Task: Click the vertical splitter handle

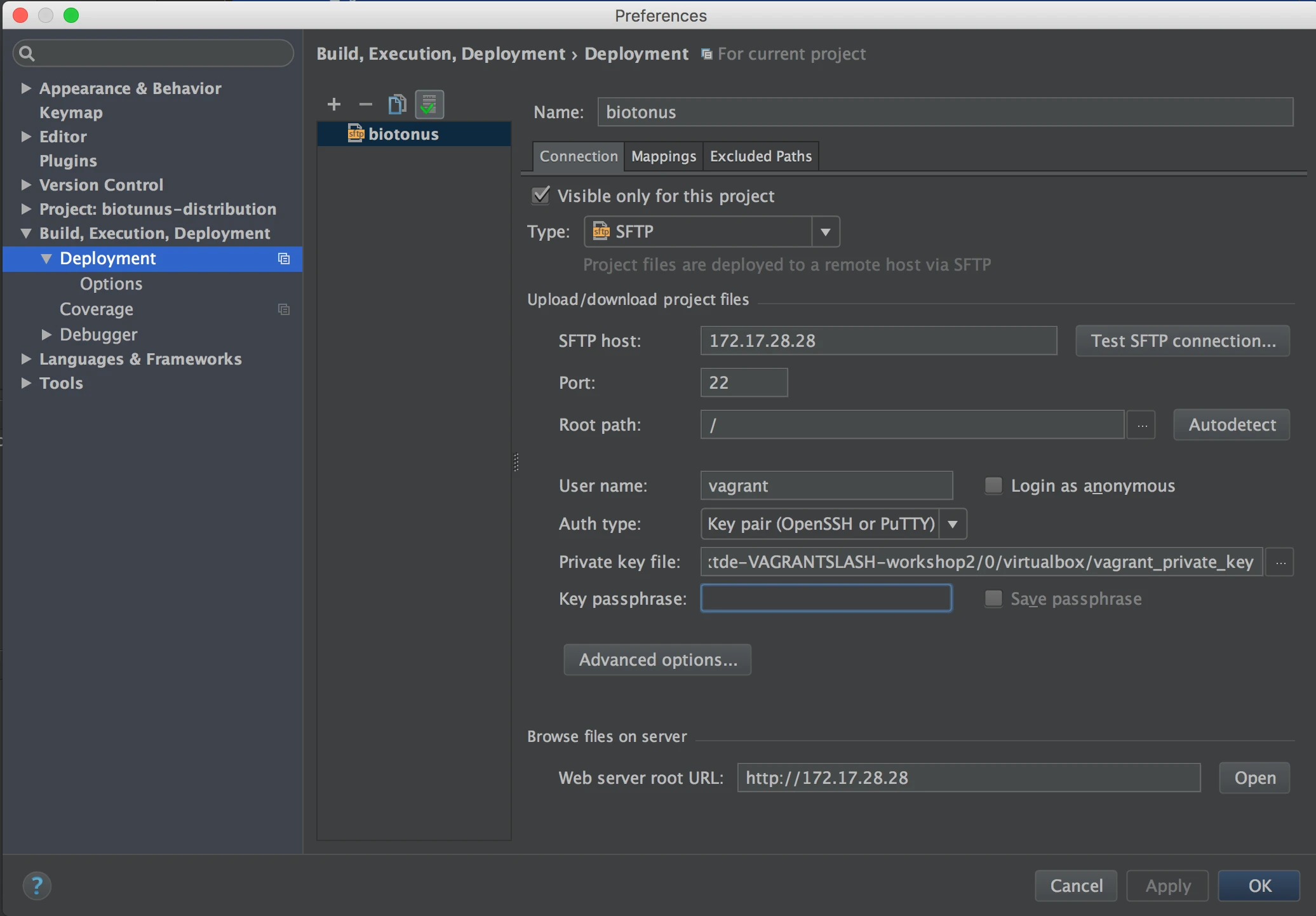Action: pos(516,462)
